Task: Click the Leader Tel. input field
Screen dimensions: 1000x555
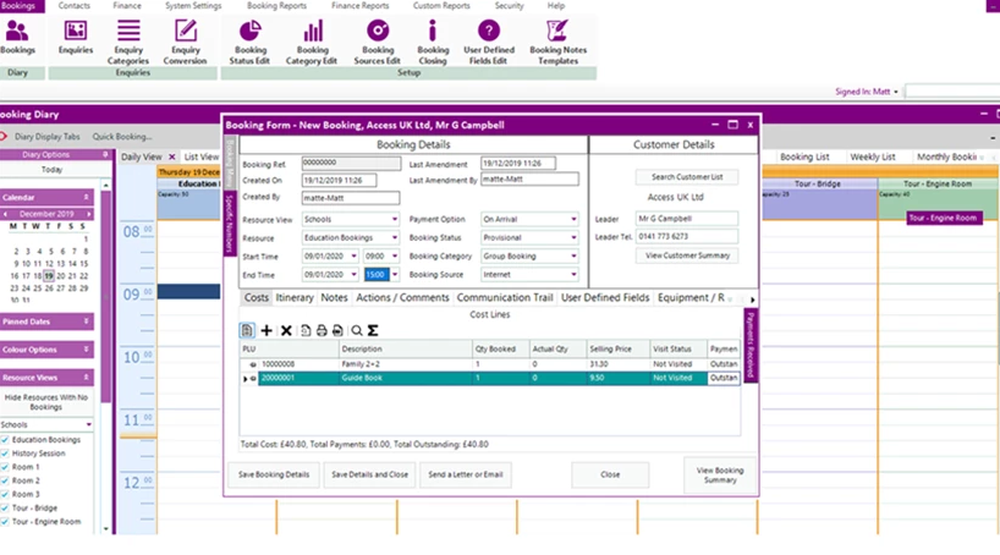Action: click(x=687, y=236)
